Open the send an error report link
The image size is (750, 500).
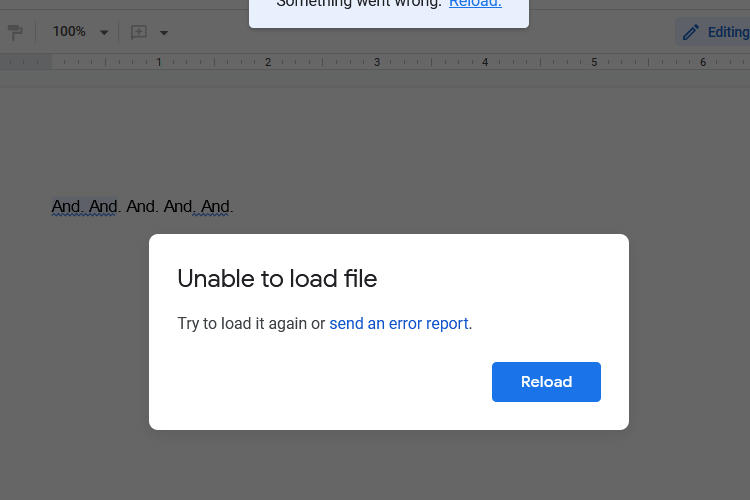tap(398, 324)
